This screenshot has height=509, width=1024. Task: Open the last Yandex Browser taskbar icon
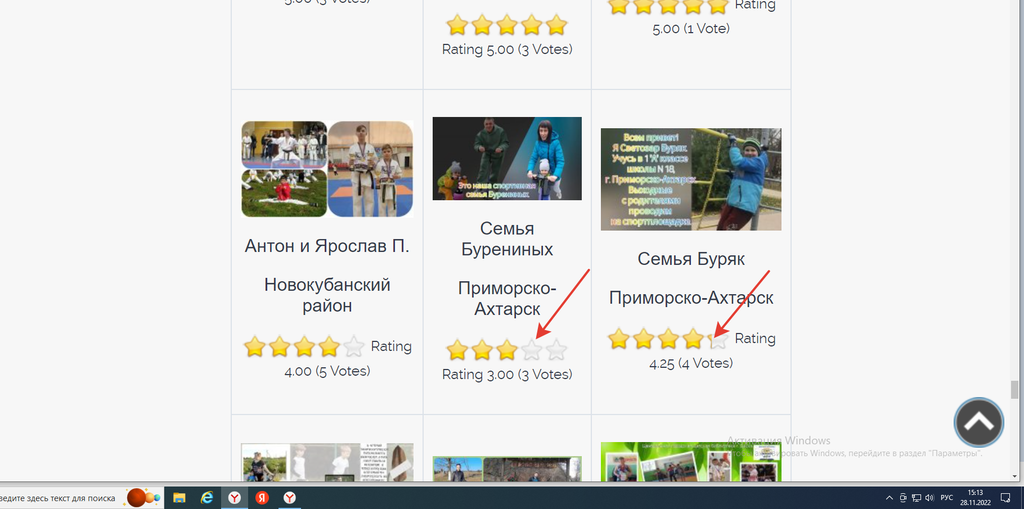[x=289, y=498]
